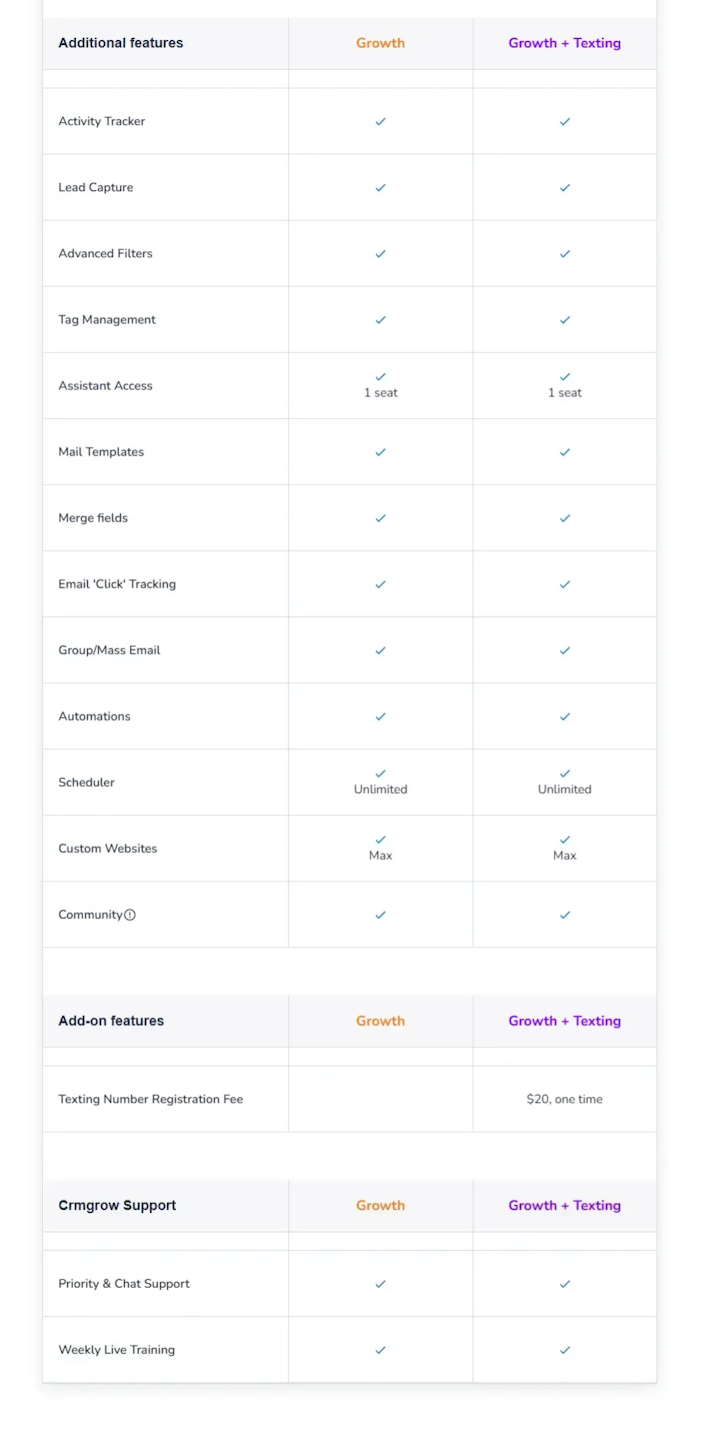Screen dimensions: 717x1440
Task: Click the Group/Mass Email feature label
Action: (109, 650)
